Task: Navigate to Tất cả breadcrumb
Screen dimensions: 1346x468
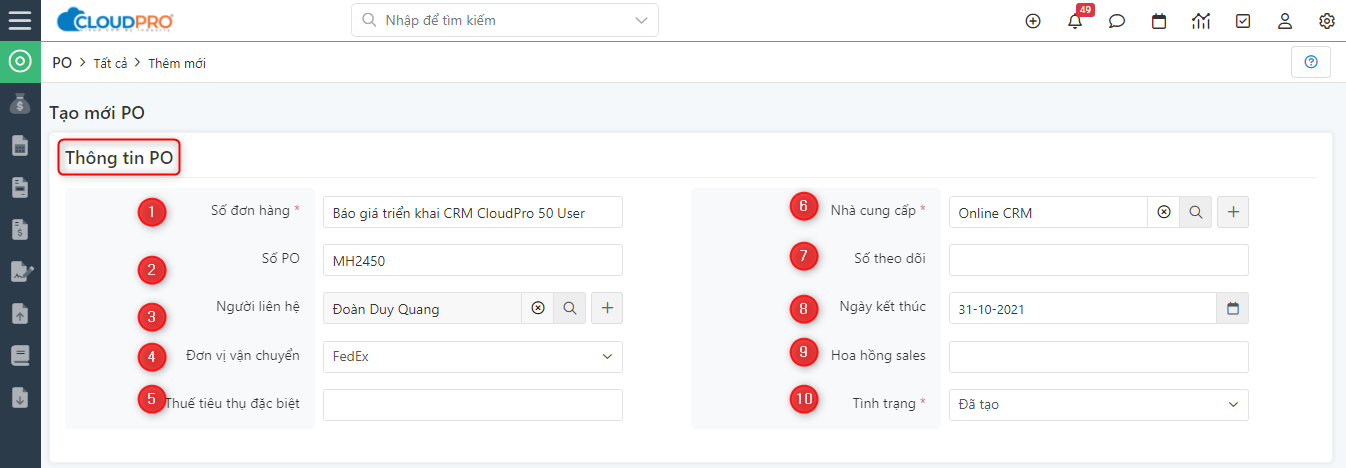Action: pyautogui.click(x=110, y=63)
